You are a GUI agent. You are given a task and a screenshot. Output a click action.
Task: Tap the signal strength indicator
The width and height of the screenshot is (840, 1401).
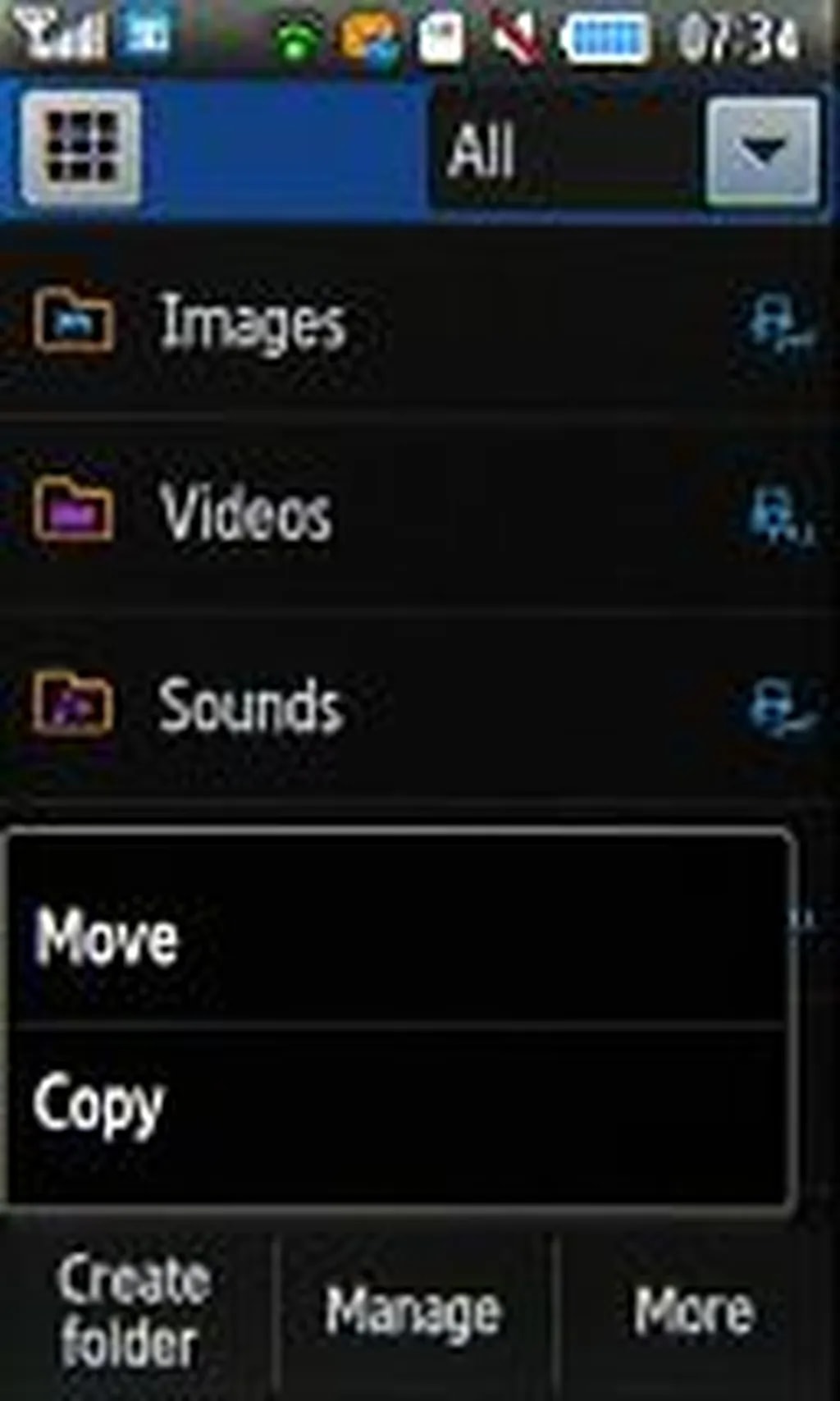62,37
